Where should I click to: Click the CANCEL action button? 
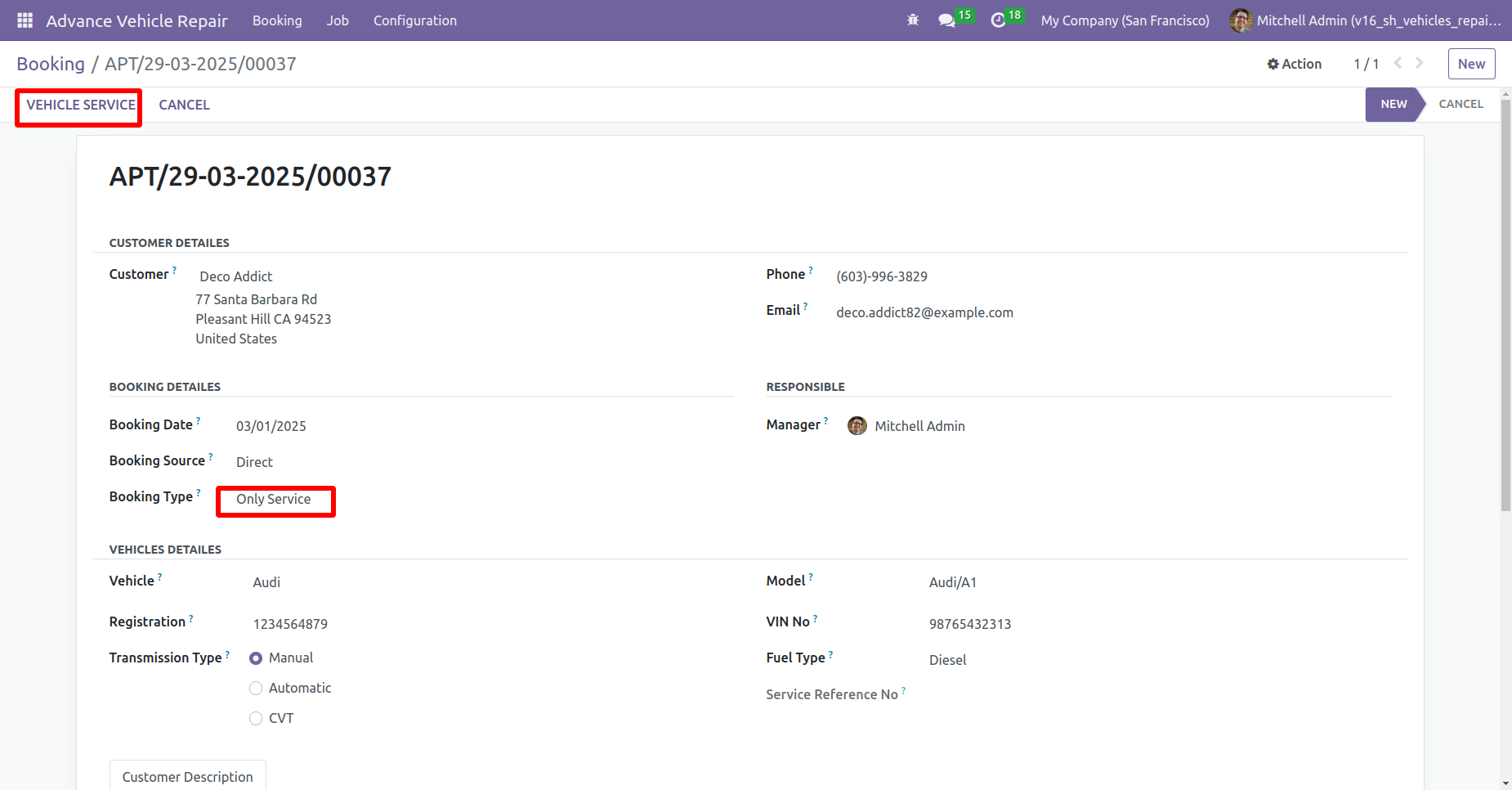(184, 105)
